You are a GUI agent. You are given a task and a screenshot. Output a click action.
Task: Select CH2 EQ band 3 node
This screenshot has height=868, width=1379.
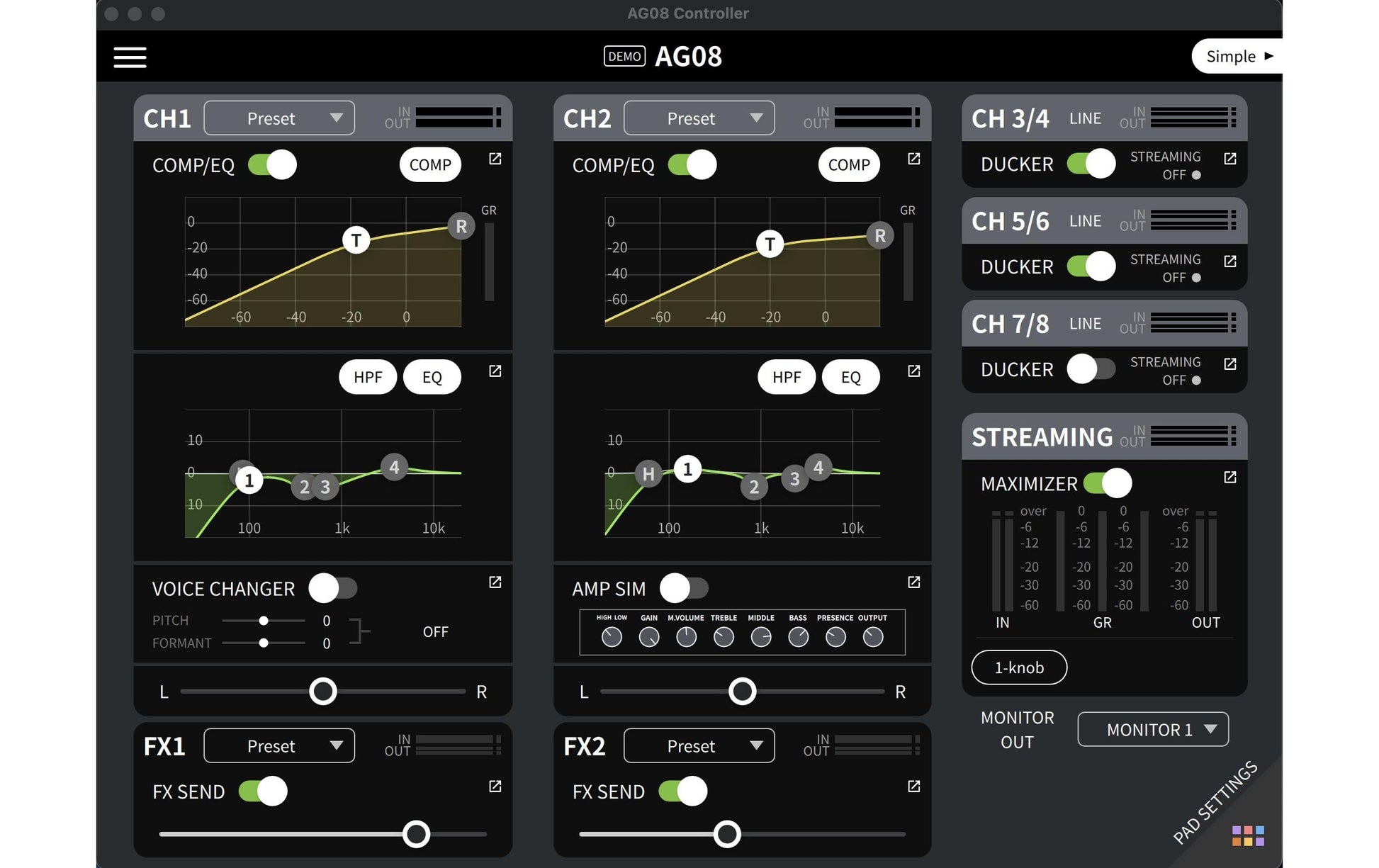[x=794, y=479]
